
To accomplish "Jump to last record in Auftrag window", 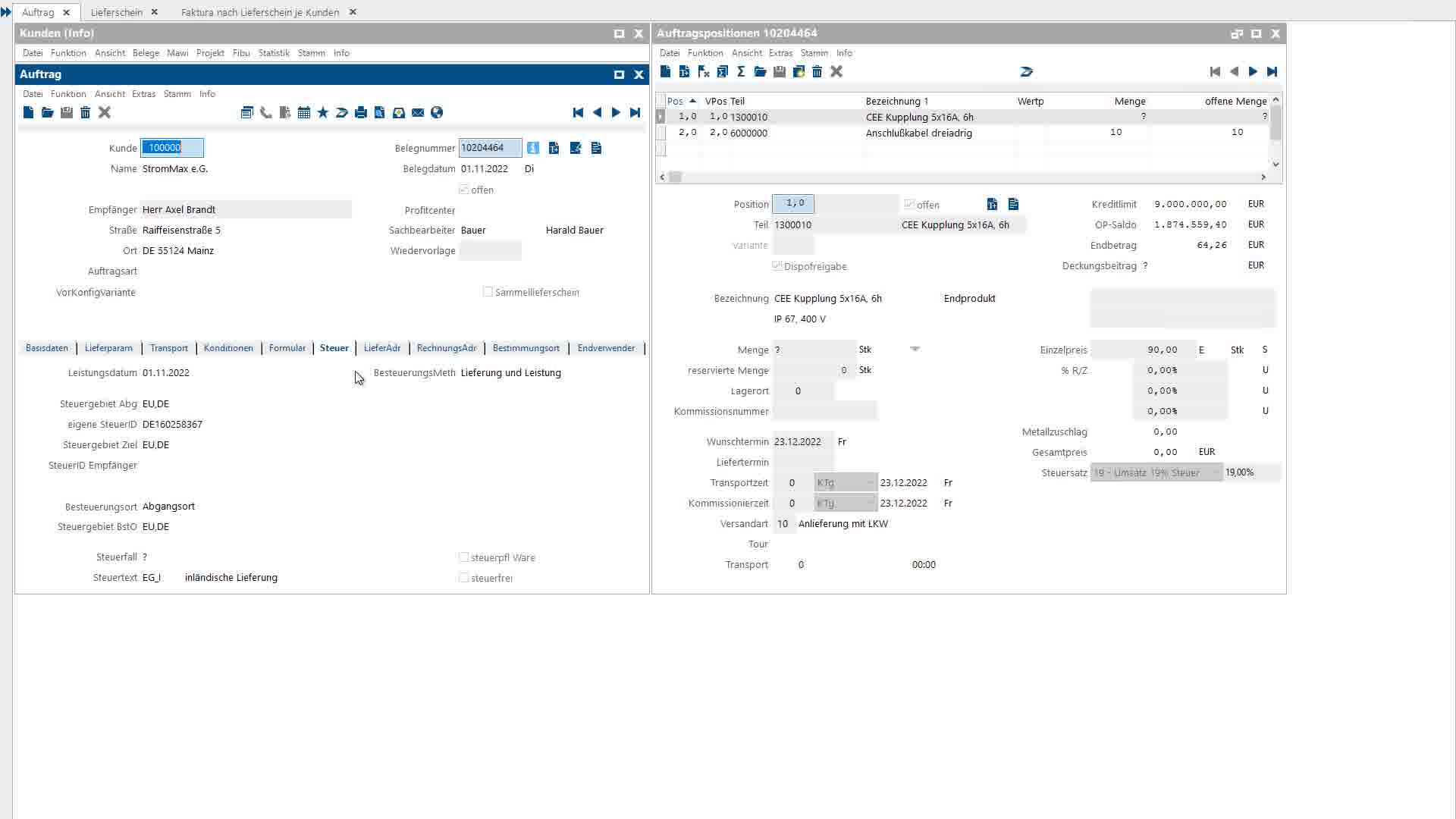I will 635,112.
